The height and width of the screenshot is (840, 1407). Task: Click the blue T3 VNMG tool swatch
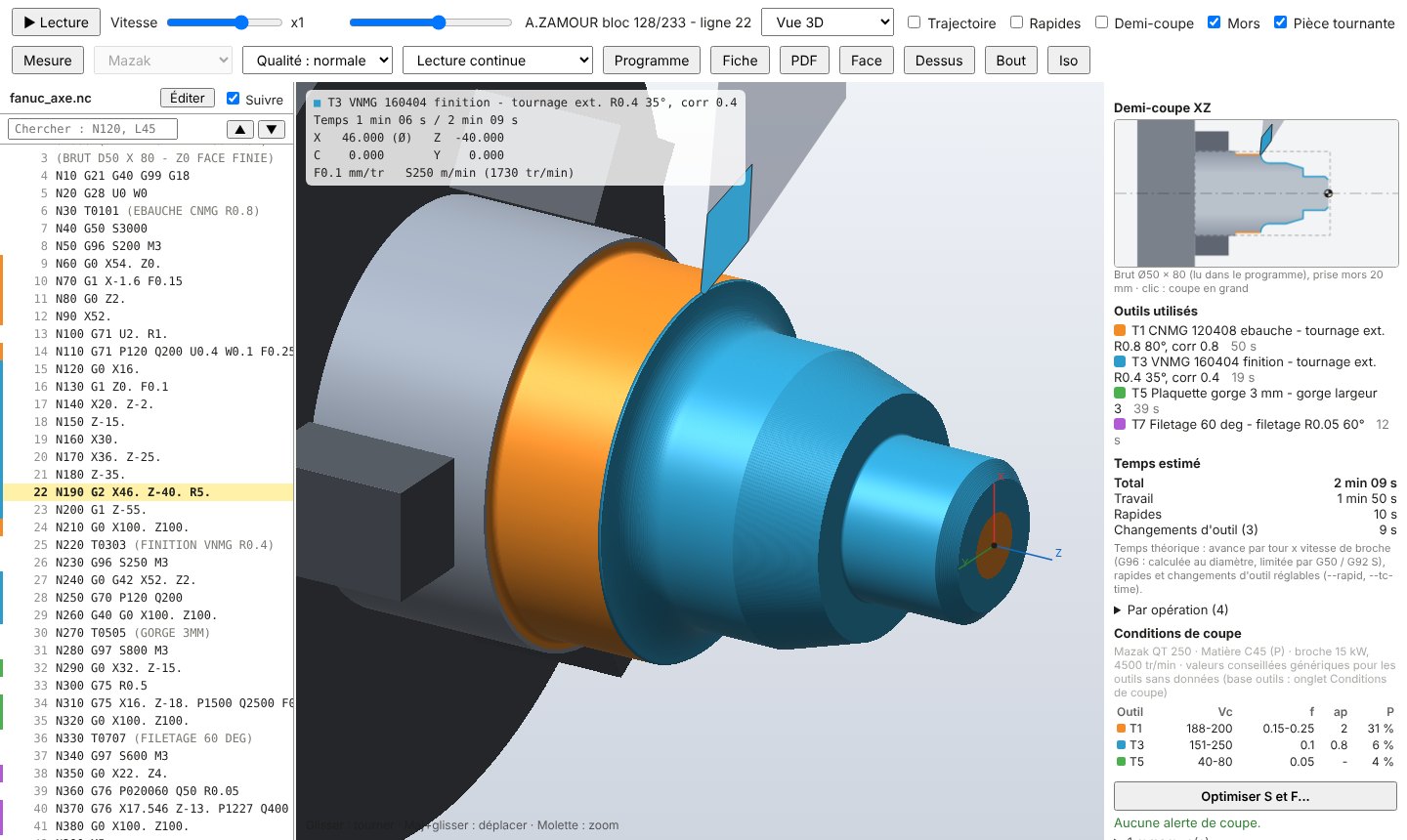[x=1120, y=362]
